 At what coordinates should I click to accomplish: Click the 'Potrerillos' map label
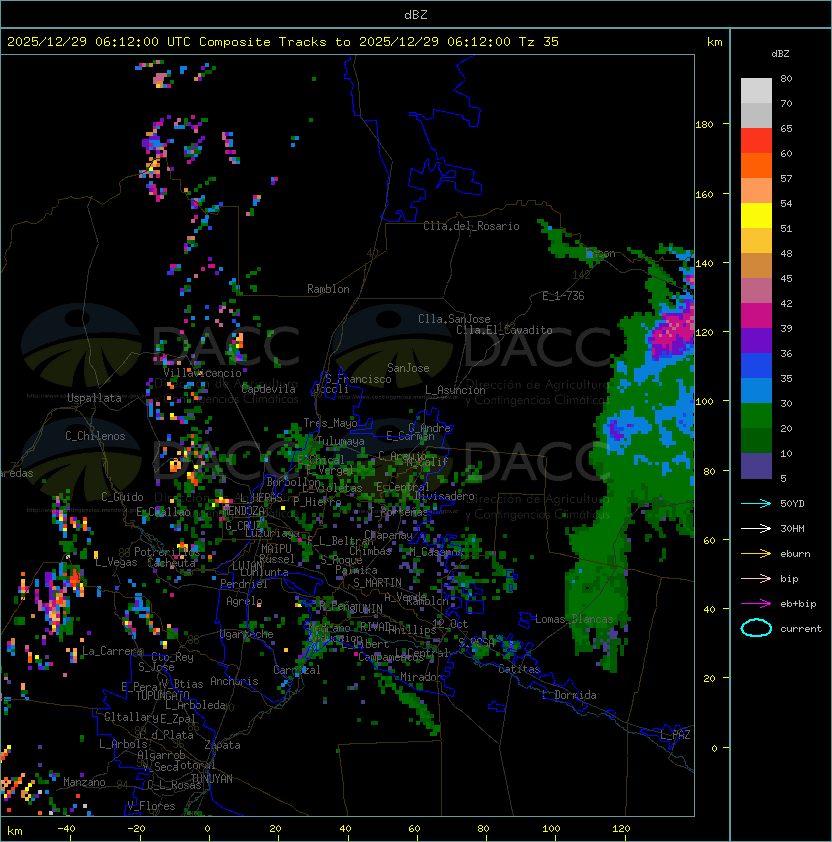pyautogui.click(x=167, y=552)
